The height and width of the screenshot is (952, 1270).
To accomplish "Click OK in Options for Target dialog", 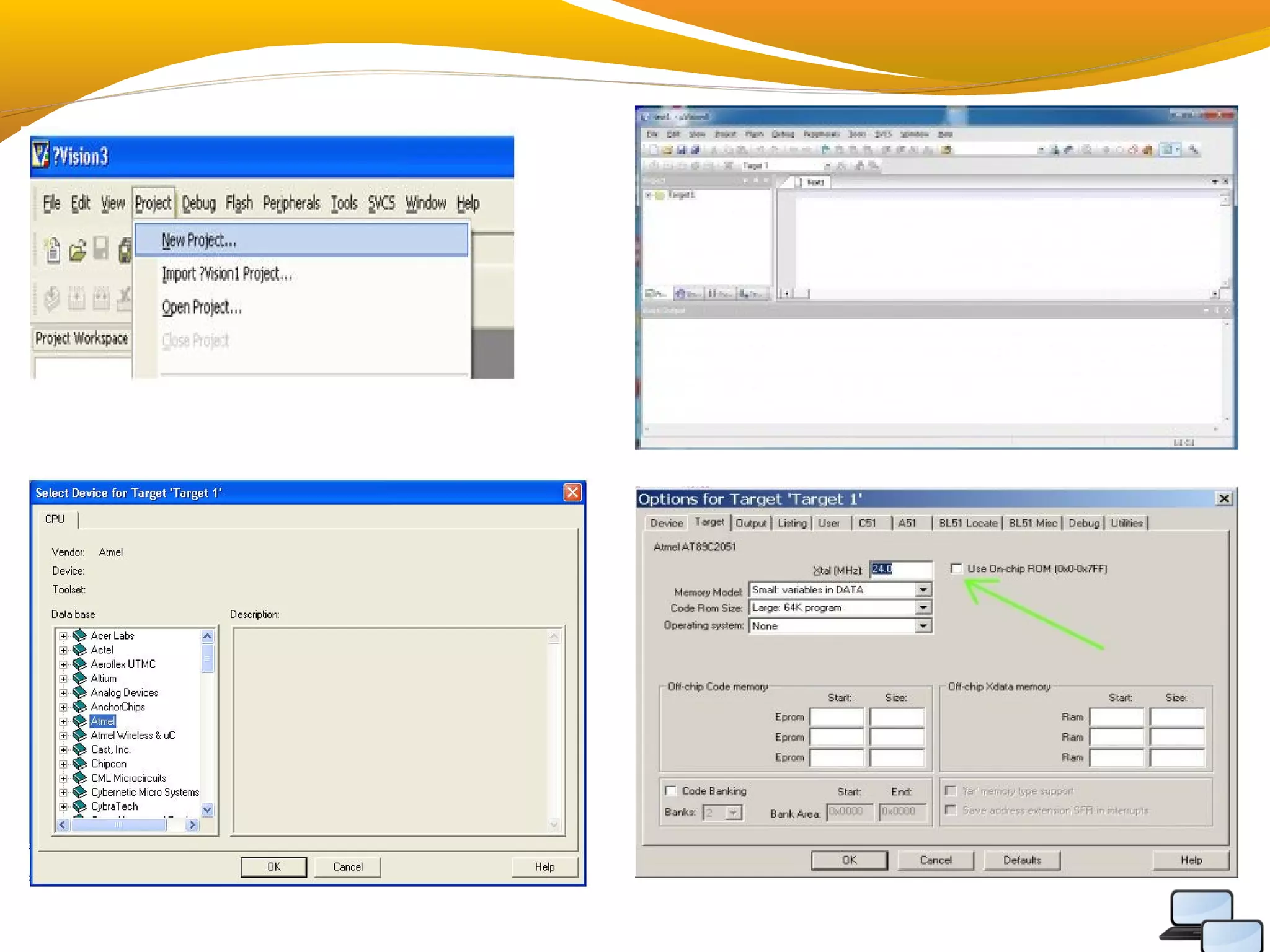I will tap(850, 860).
